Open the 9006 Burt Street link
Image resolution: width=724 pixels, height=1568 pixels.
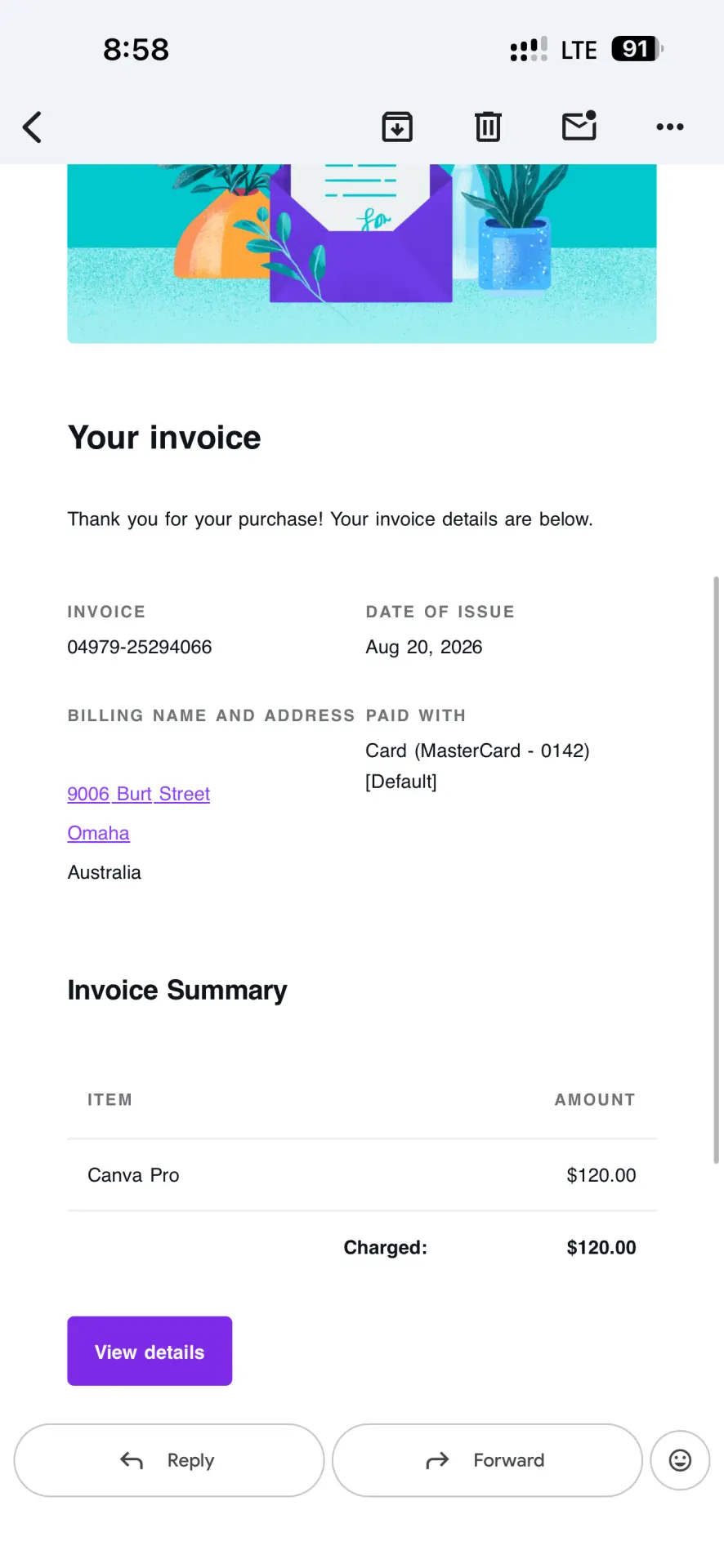pyautogui.click(x=139, y=794)
